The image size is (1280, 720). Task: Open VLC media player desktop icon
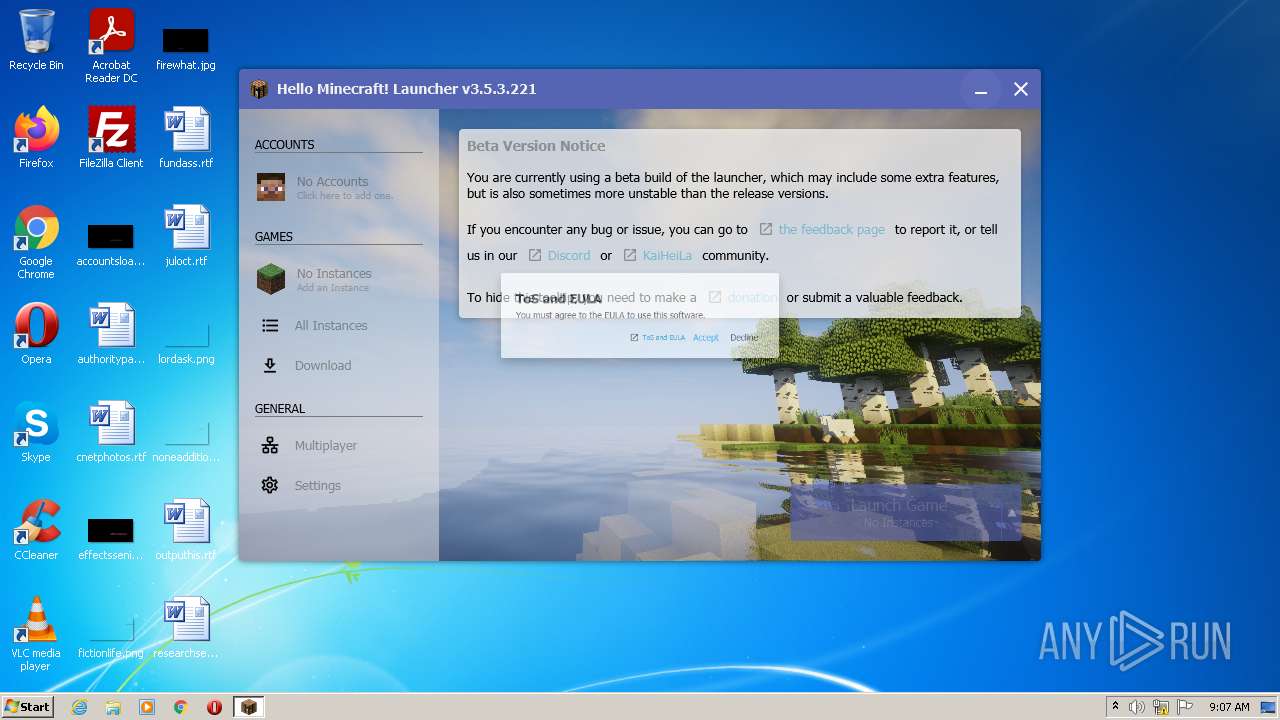pyautogui.click(x=36, y=634)
